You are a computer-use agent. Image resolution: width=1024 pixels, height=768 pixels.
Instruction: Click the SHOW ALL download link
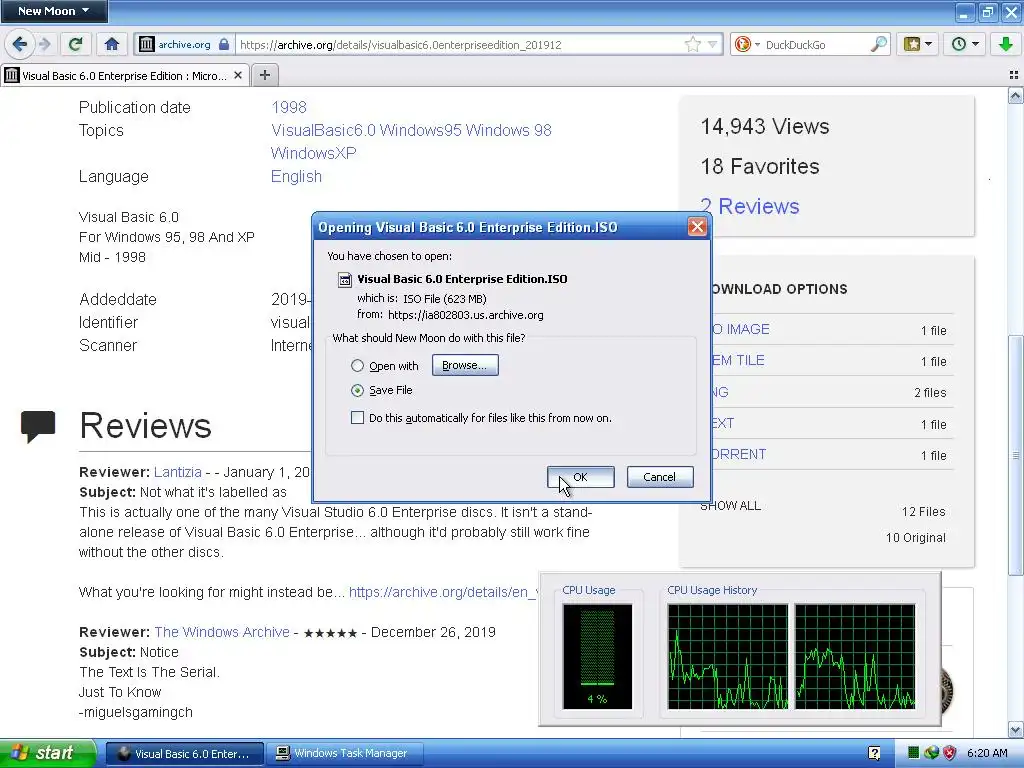[x=731, y=506]
